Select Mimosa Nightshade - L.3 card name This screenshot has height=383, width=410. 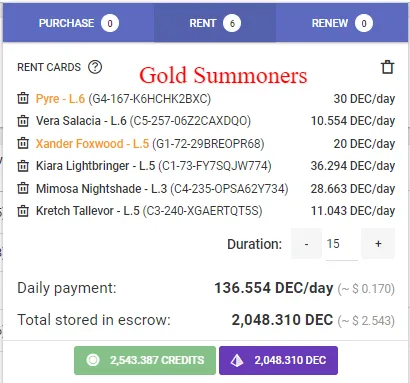point(101,188)
